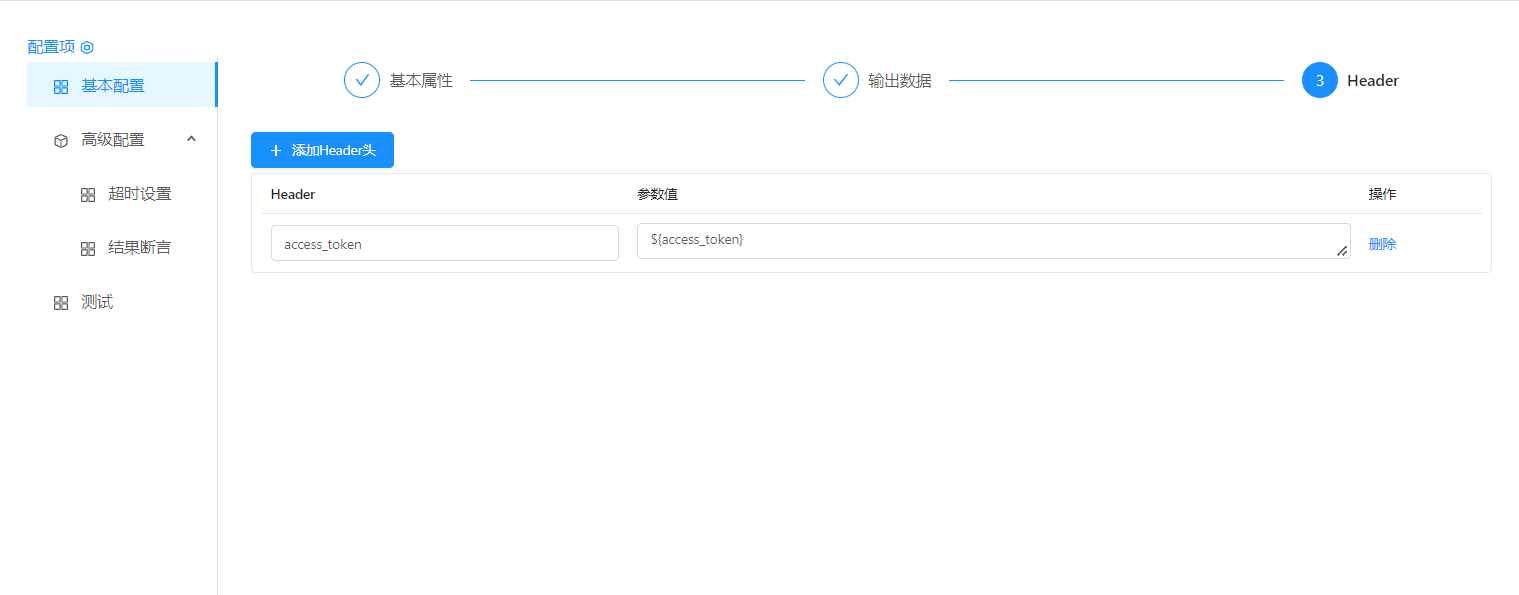Image resolution: width=1519 pixels, height=595 pixels.
Task: Focus the Header name field containing access_token
Action: pyautogui.click(x=444, y=243)
